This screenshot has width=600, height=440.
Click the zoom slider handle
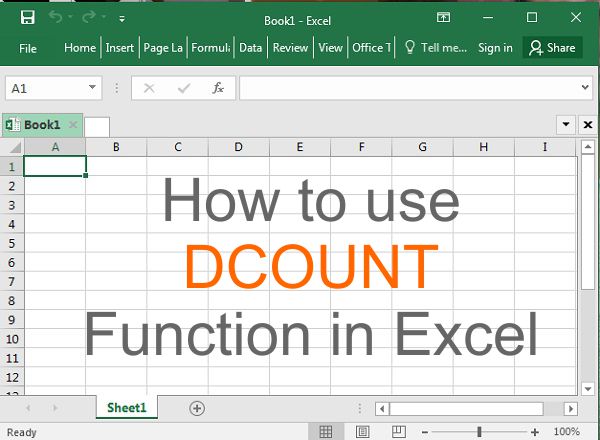[479, 432]
